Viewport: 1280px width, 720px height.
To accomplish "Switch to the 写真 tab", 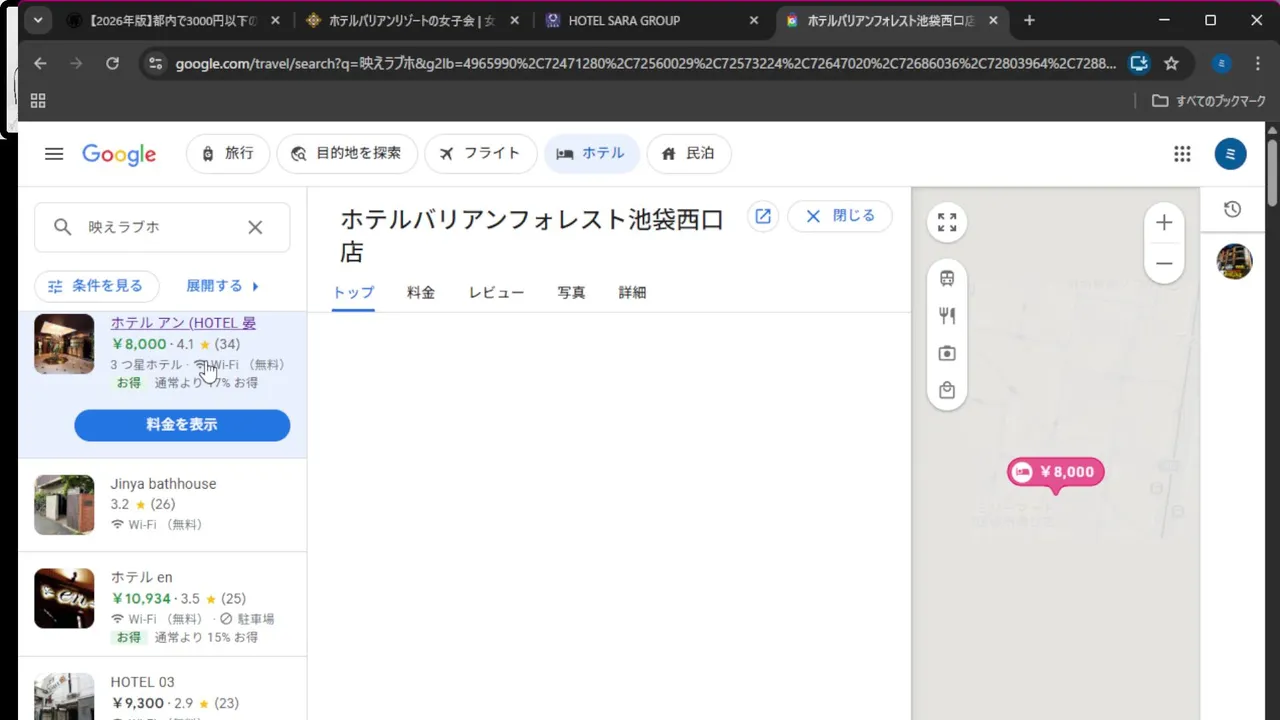I will point(571,293).
